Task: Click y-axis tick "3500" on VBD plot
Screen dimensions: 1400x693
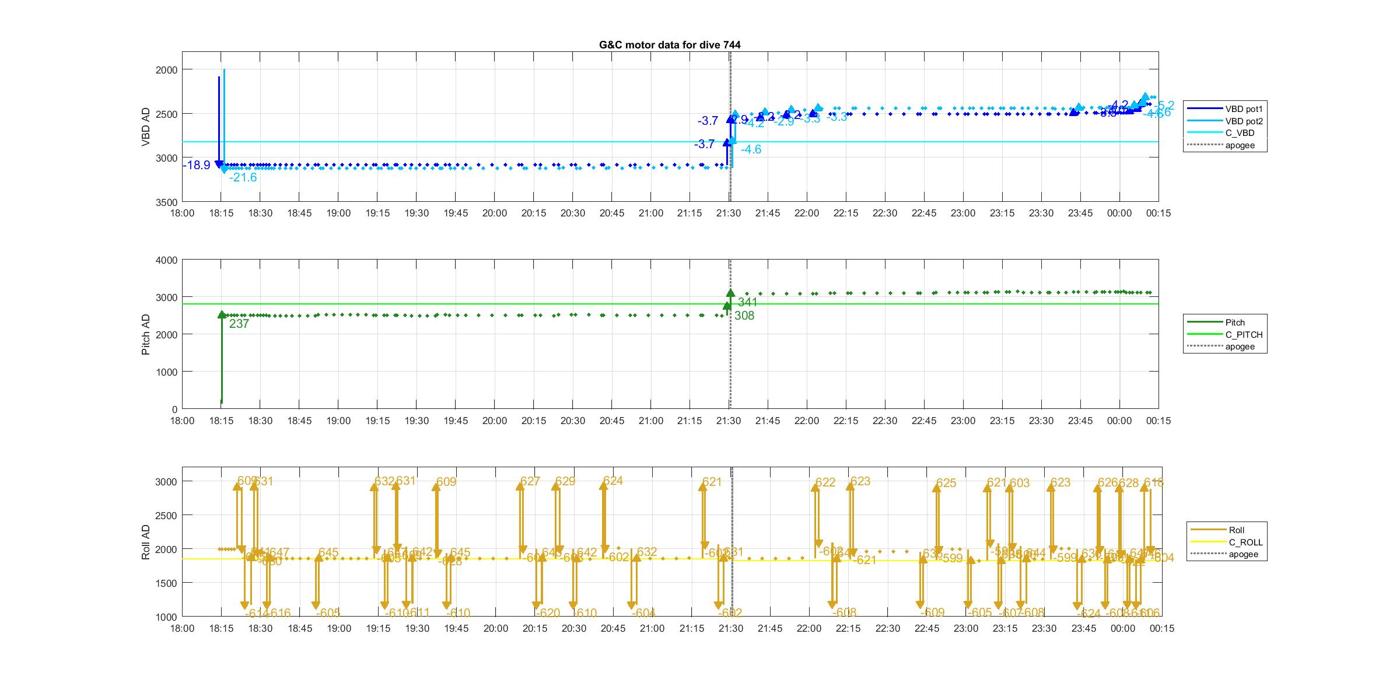Action: point(166,202)
